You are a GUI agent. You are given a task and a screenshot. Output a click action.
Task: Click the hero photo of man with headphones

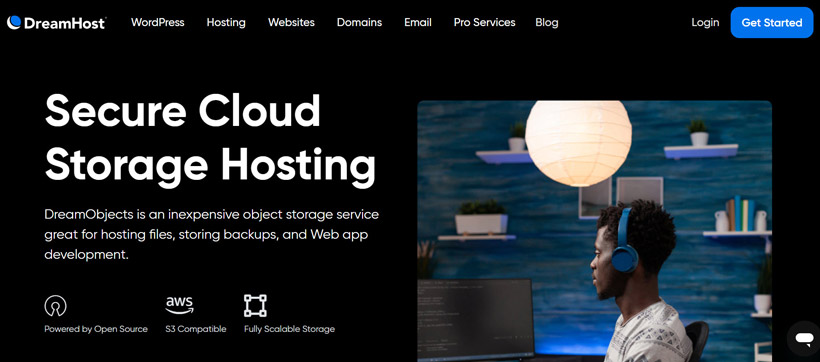tap(595, 231)
